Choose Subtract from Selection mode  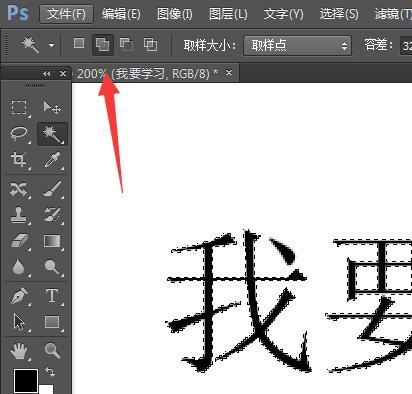(x=127, y=44)
